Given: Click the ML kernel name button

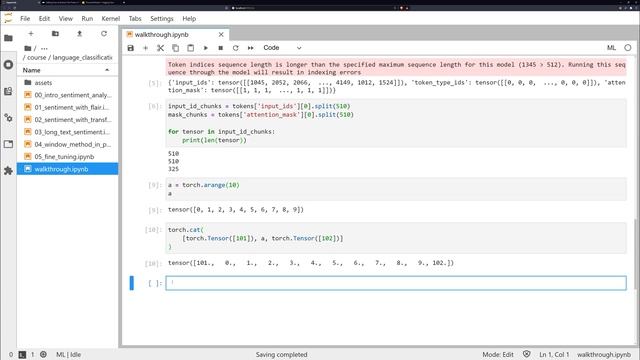Looking at the screenshot, I should 611,48.
